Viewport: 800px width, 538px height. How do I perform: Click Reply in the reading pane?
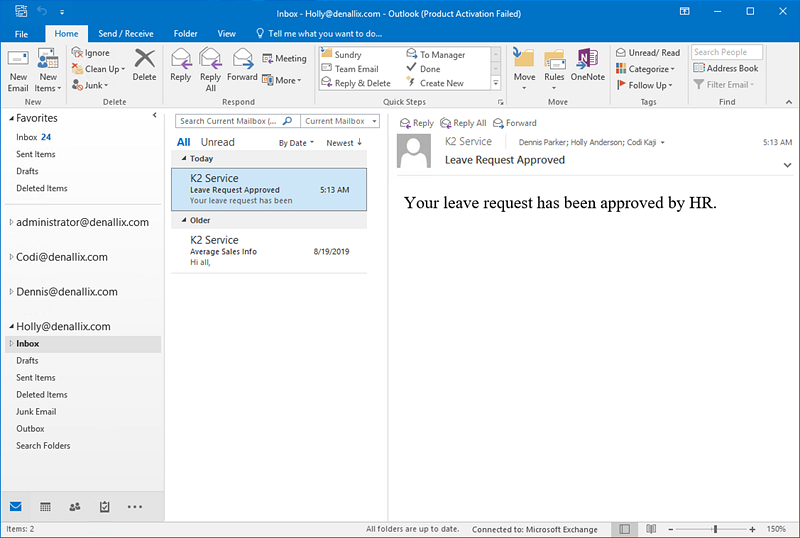click(x=417, y=123)
